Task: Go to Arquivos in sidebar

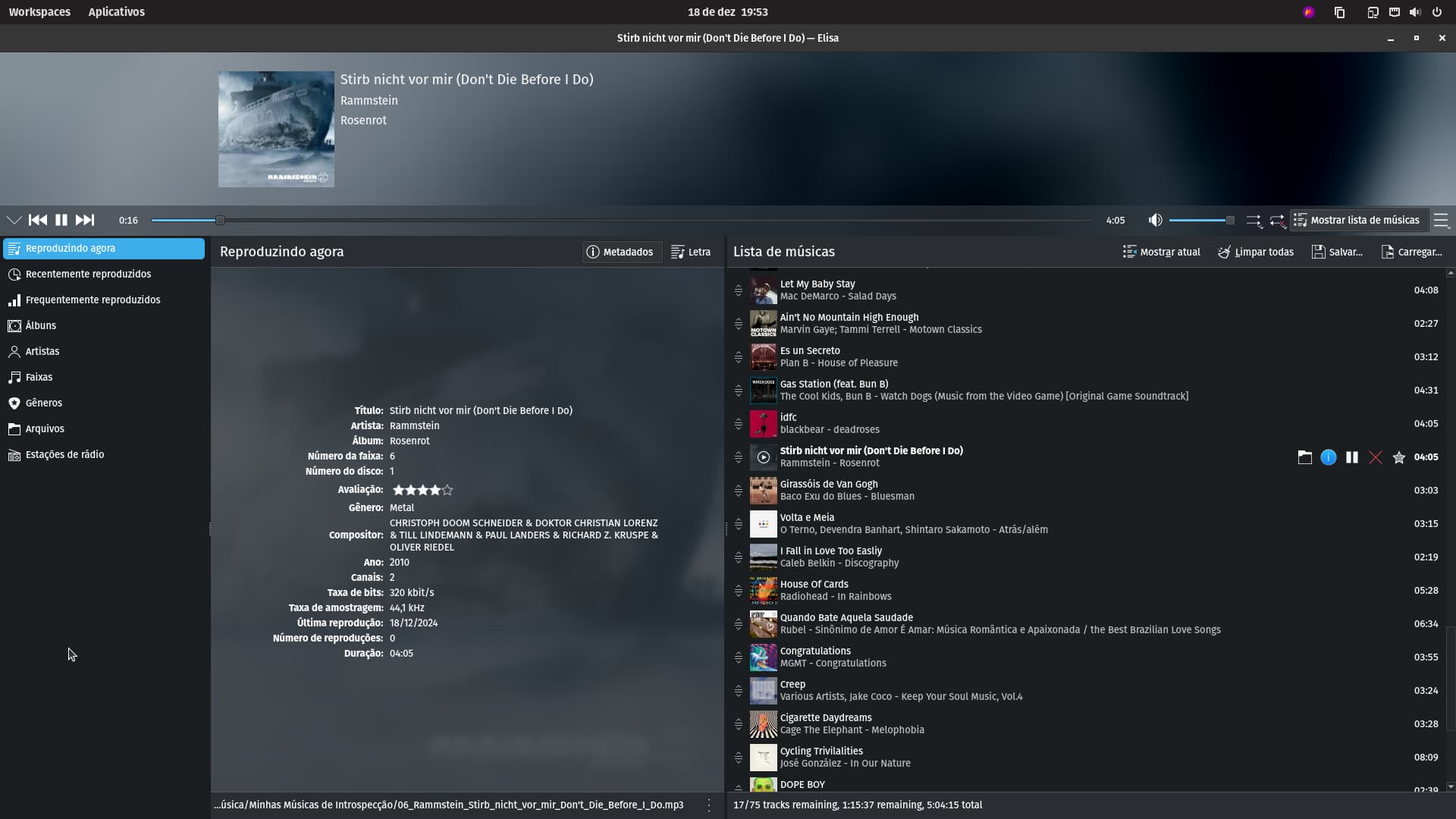Action: tap(104, 428)
